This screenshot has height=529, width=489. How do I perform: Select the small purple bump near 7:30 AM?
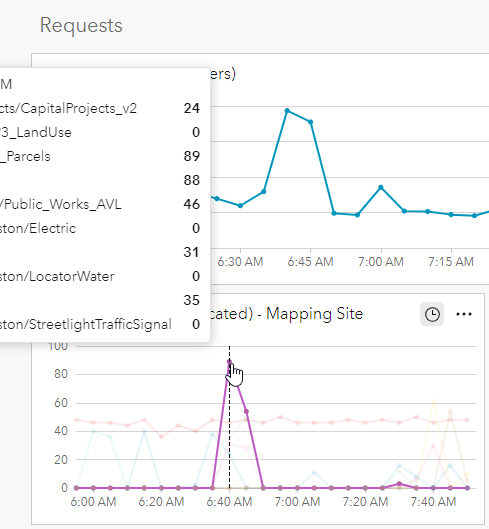(399, 484)
